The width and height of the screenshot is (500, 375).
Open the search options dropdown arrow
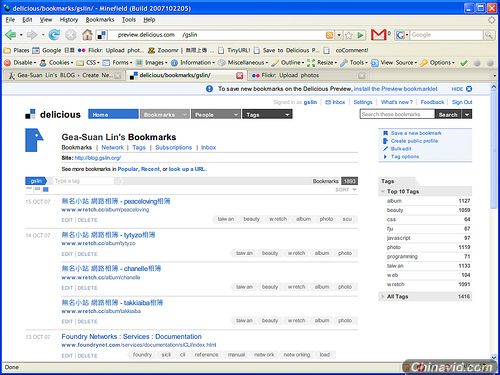click(467, 114)
